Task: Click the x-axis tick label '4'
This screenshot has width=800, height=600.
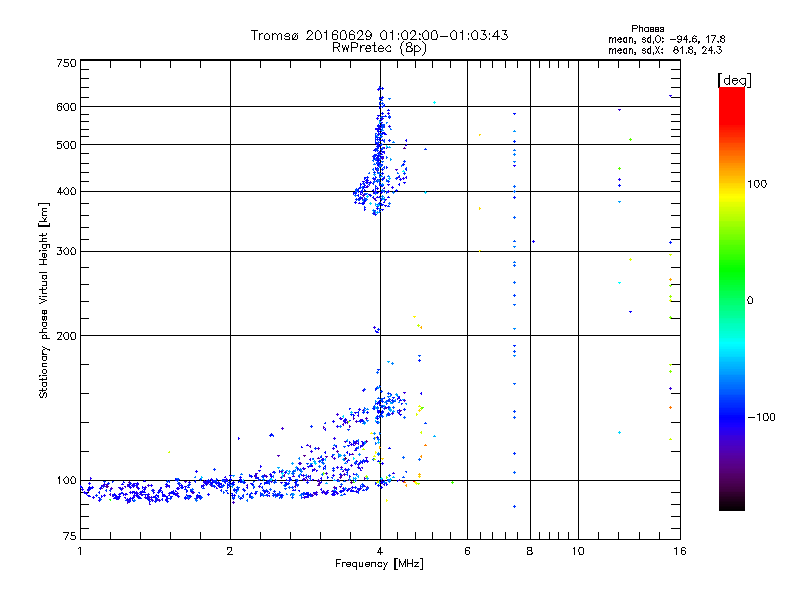Action: [x=380, y=551]
